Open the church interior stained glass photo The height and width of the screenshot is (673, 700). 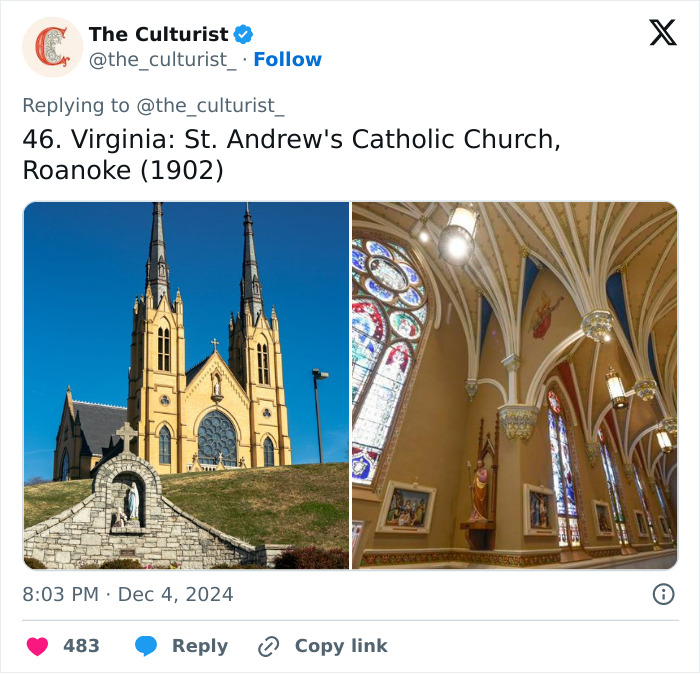514,385
